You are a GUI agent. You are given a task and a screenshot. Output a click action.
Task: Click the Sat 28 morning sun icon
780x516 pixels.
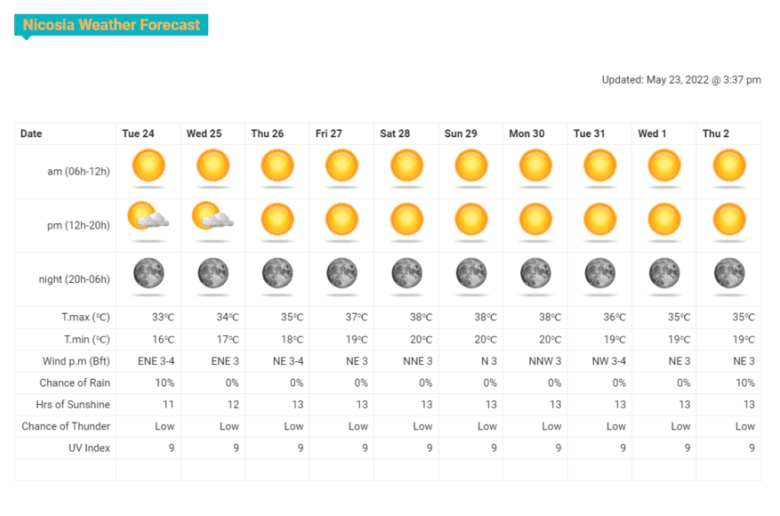(406, 166)
